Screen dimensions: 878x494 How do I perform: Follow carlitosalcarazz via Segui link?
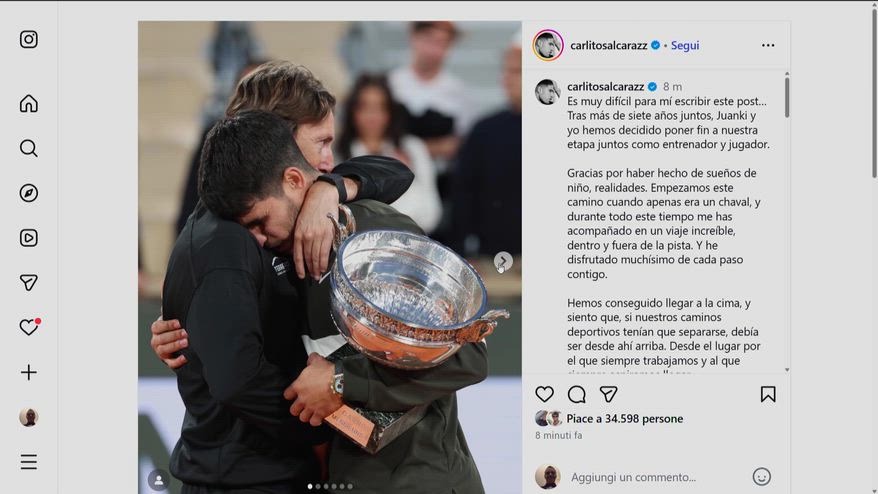tap(685, 45)
